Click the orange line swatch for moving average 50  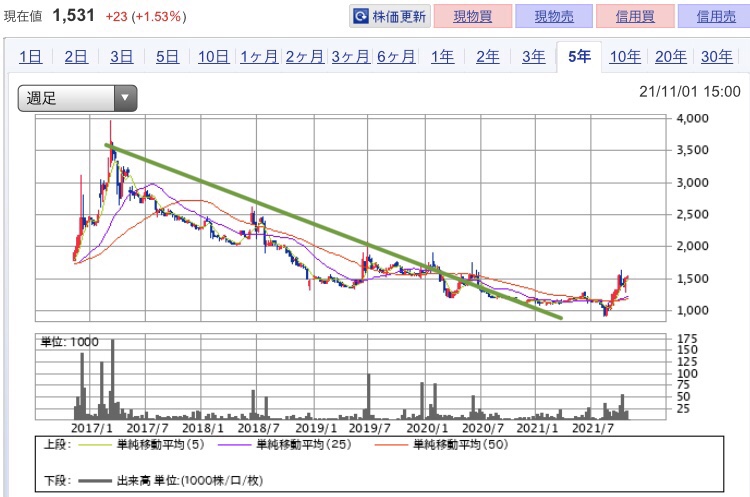[391, 445]
